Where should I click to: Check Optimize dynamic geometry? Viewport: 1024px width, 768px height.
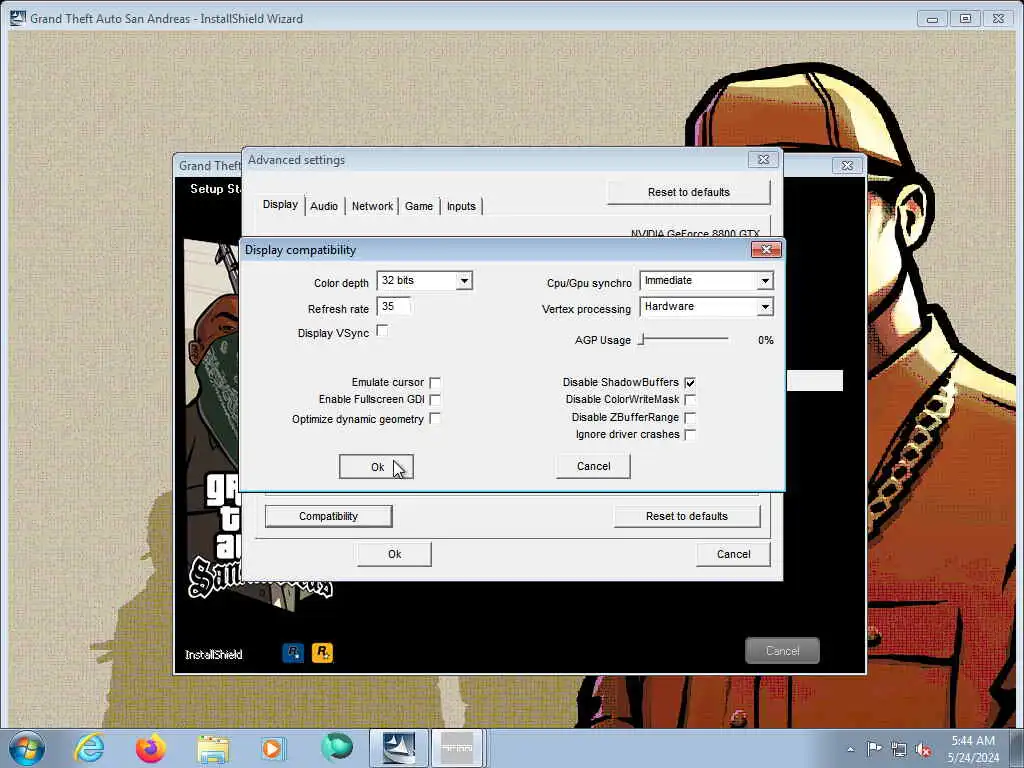[435, 419]
